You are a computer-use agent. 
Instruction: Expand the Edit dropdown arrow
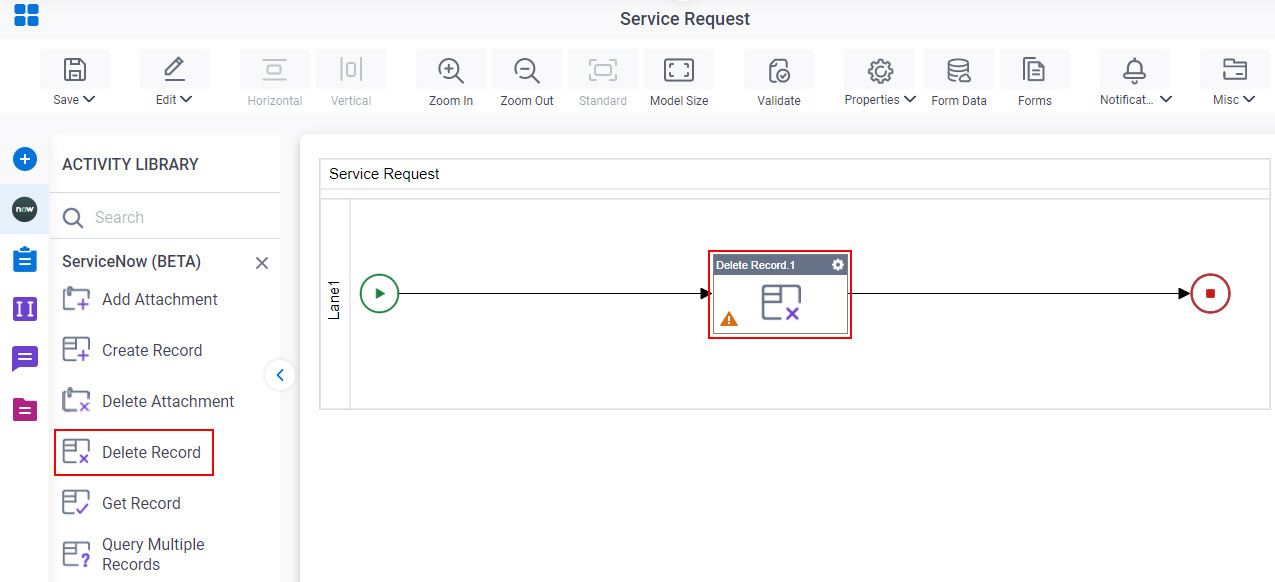point(186,99)
